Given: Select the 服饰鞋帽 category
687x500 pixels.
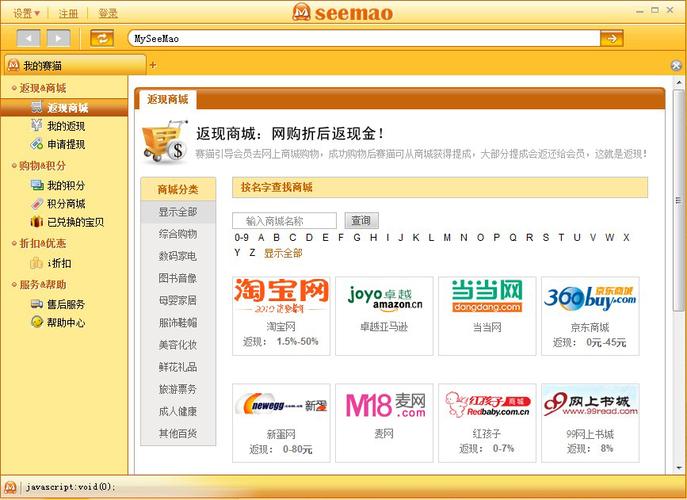Looking at the screenshot, I should [178, 323].
